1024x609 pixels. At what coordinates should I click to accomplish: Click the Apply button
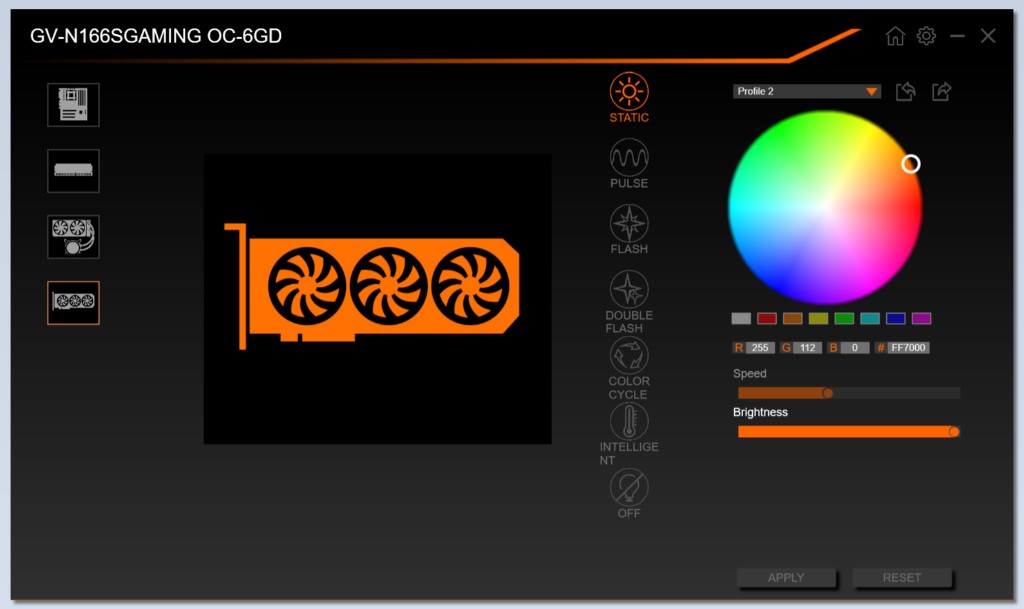pos(786,578)
